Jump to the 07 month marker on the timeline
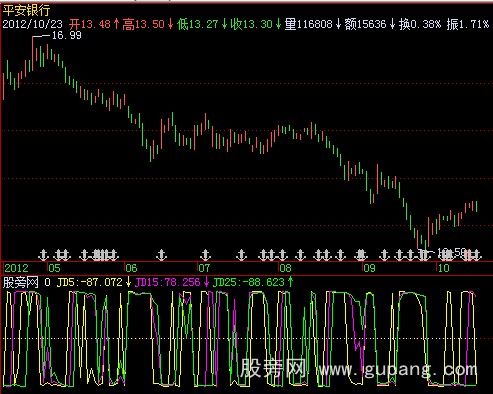 pyautogui.click(x=204, y=268)
